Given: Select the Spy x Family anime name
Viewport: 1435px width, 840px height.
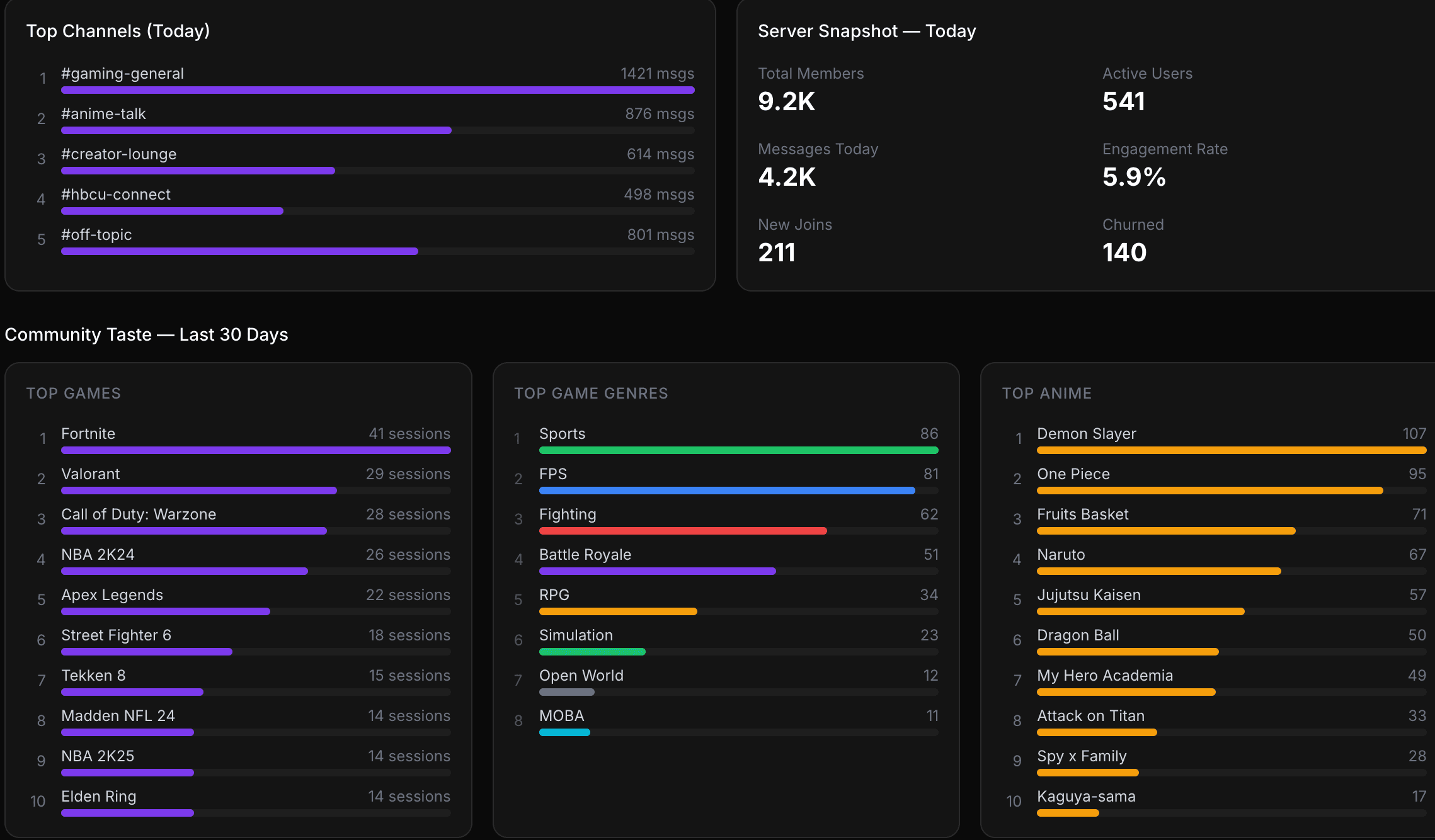Looking at the screenshot, I should pos(1082,756).
